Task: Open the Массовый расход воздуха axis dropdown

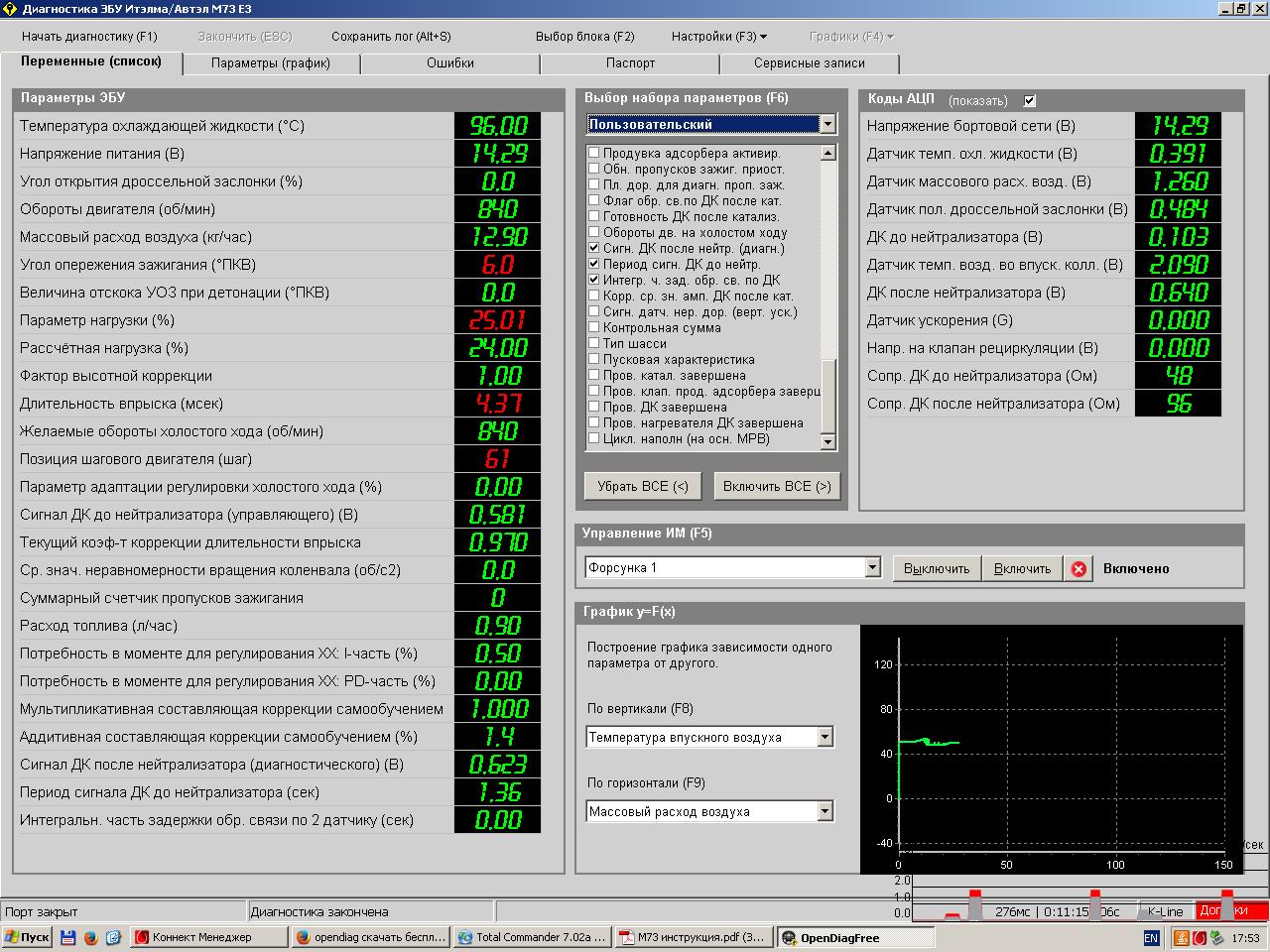Action: pyautogui.click(x=825, y=812)
